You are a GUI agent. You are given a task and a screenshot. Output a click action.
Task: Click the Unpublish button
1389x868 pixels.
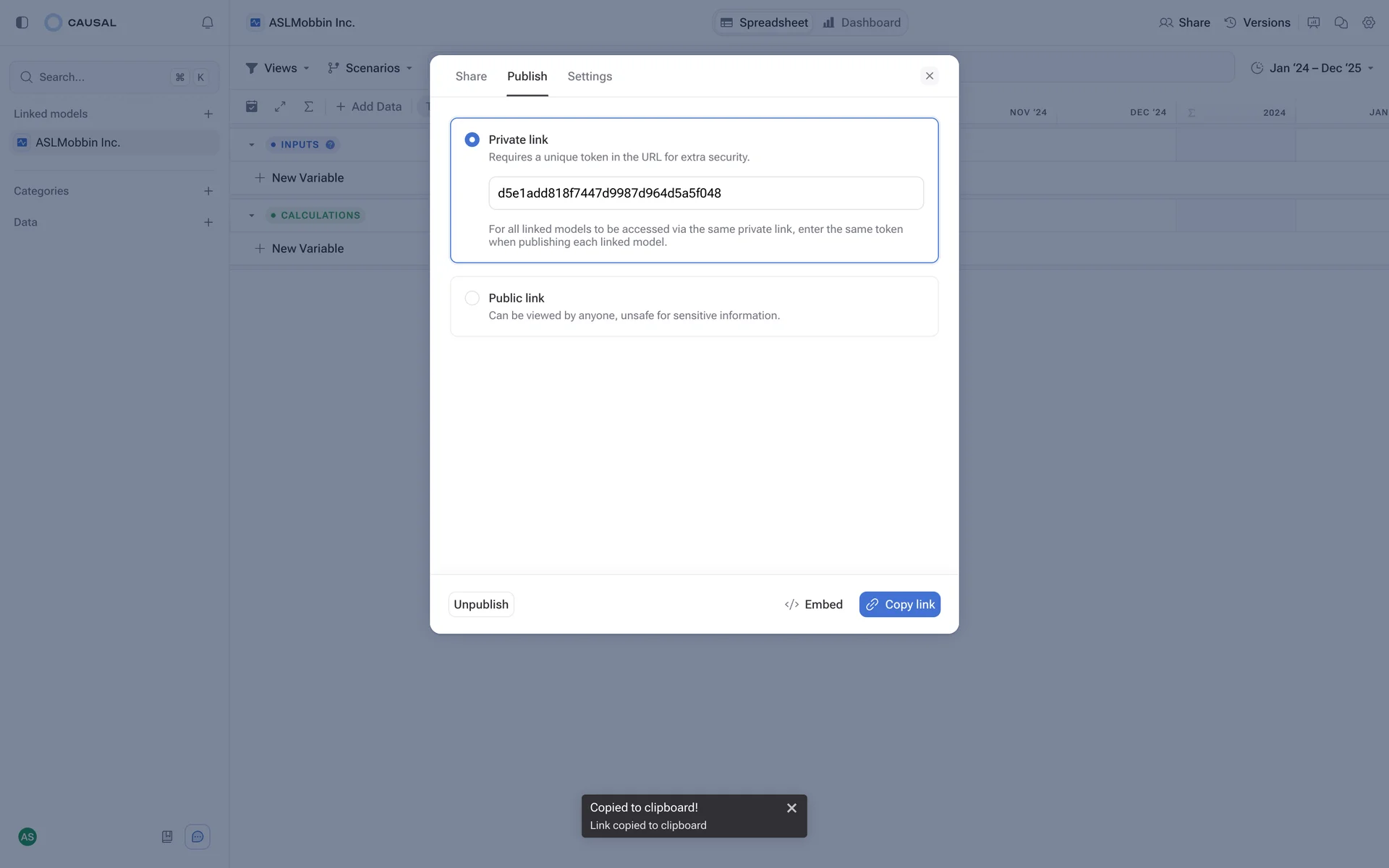[x=481, y=605]
